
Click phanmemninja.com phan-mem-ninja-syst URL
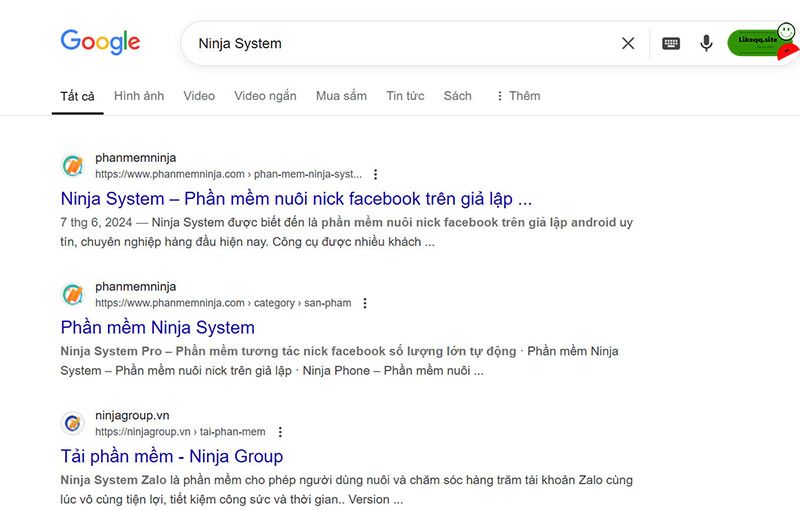(x=229, y=174)
